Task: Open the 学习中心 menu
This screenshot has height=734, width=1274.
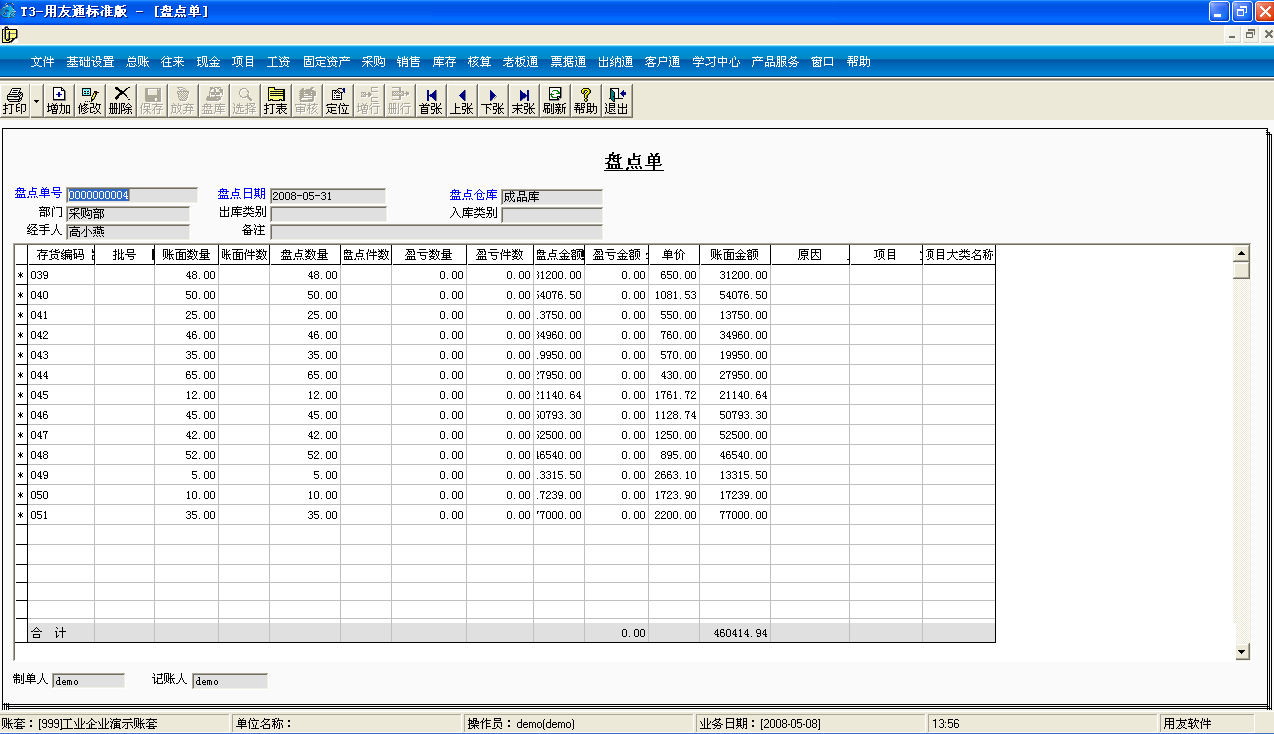Action: point(716,62)
